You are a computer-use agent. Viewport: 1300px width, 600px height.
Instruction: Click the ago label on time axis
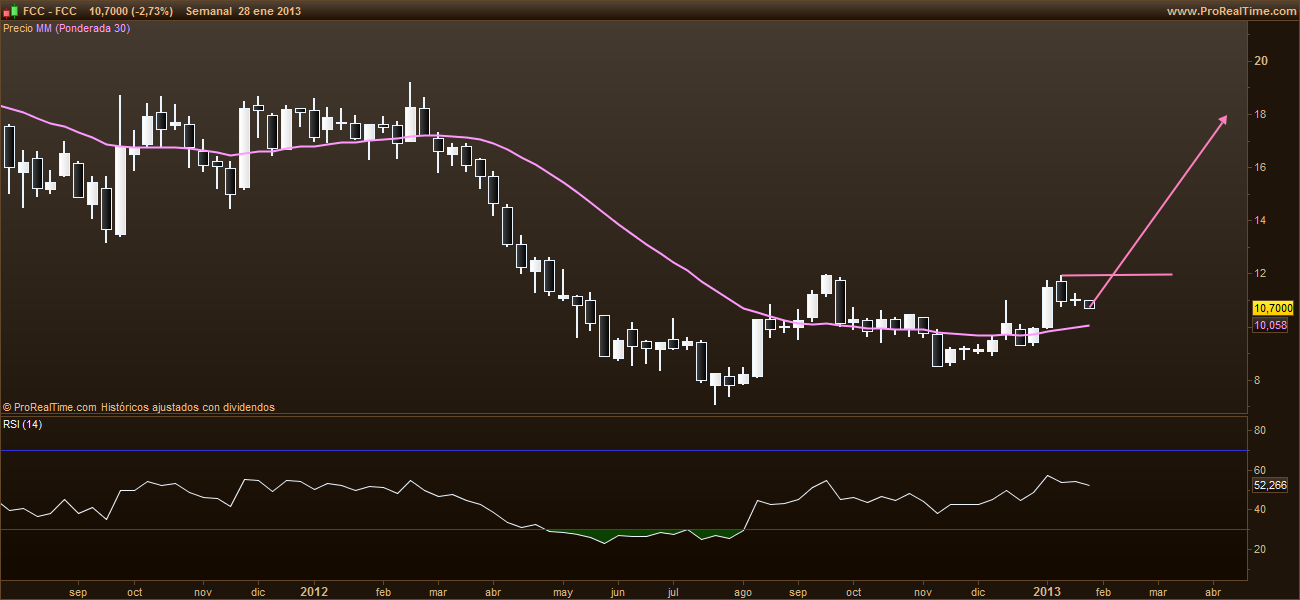click(742, 591)
